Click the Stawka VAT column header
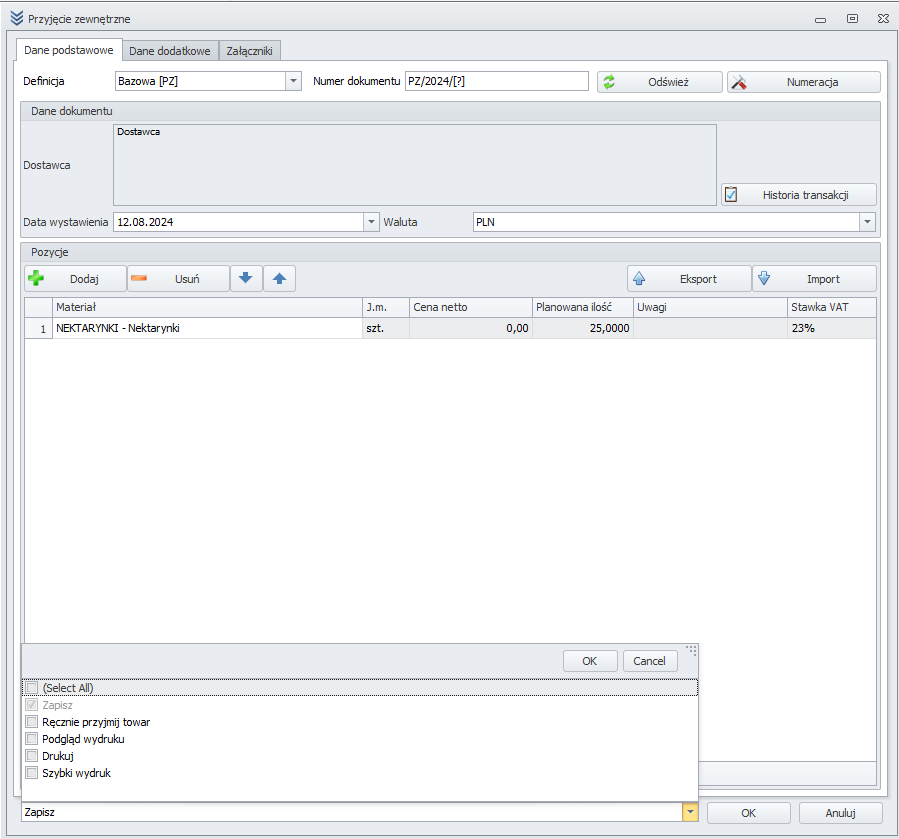The width and height of the screenshot is (899, 839). click(831, 307)
